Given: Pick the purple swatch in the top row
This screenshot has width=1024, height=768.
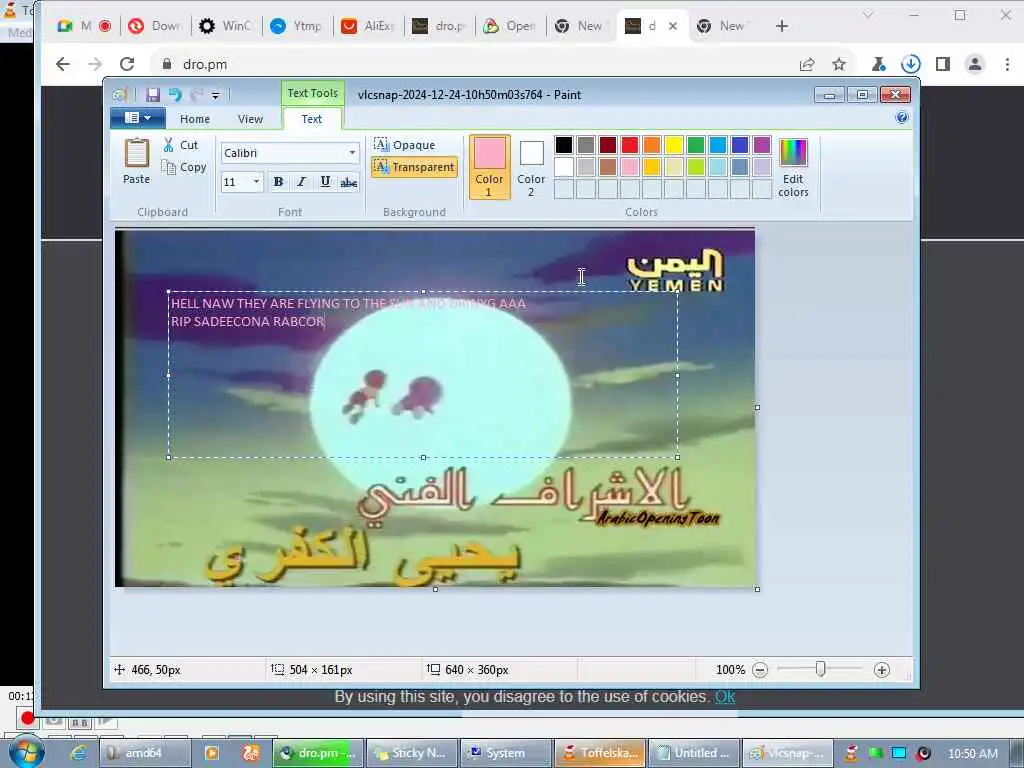Looking at the screenshot, I should pyautogui.click(x=761, y=145).
